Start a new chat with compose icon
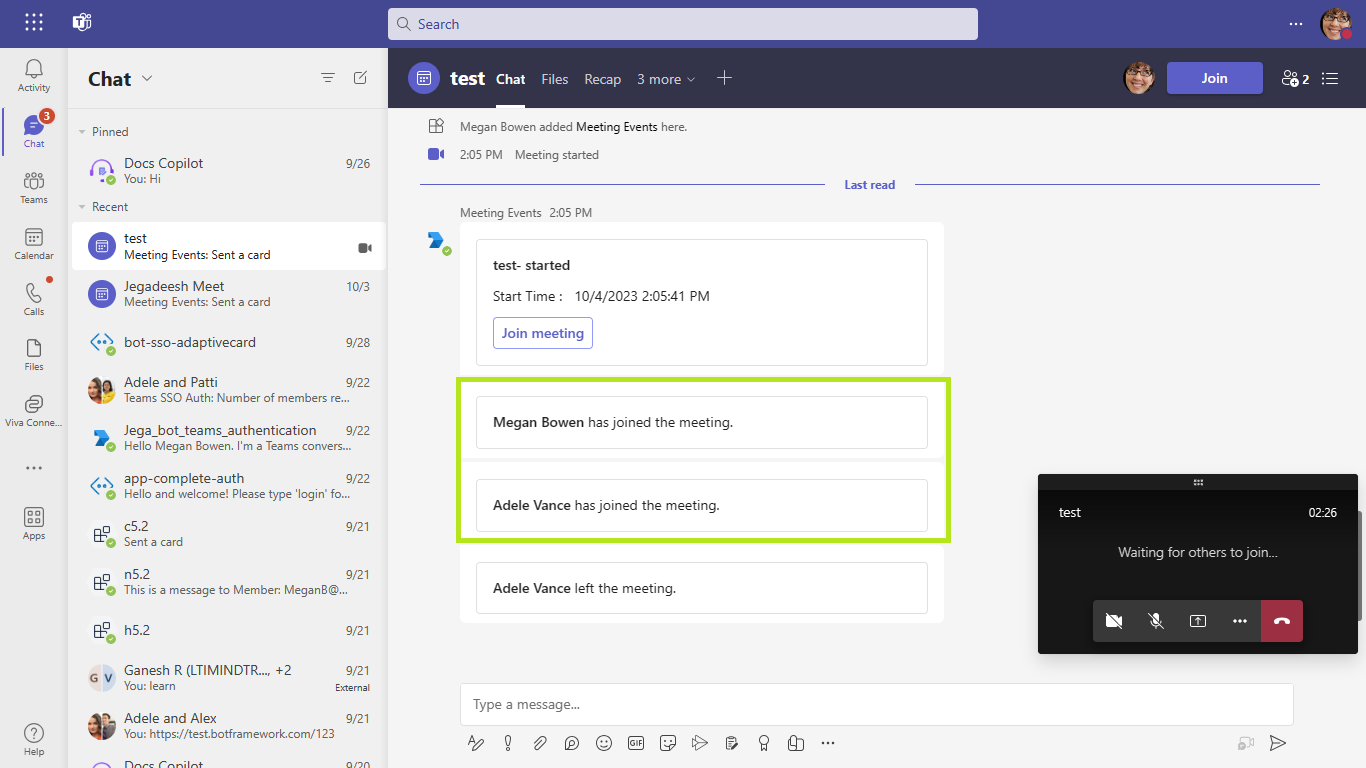 point(360,78)
